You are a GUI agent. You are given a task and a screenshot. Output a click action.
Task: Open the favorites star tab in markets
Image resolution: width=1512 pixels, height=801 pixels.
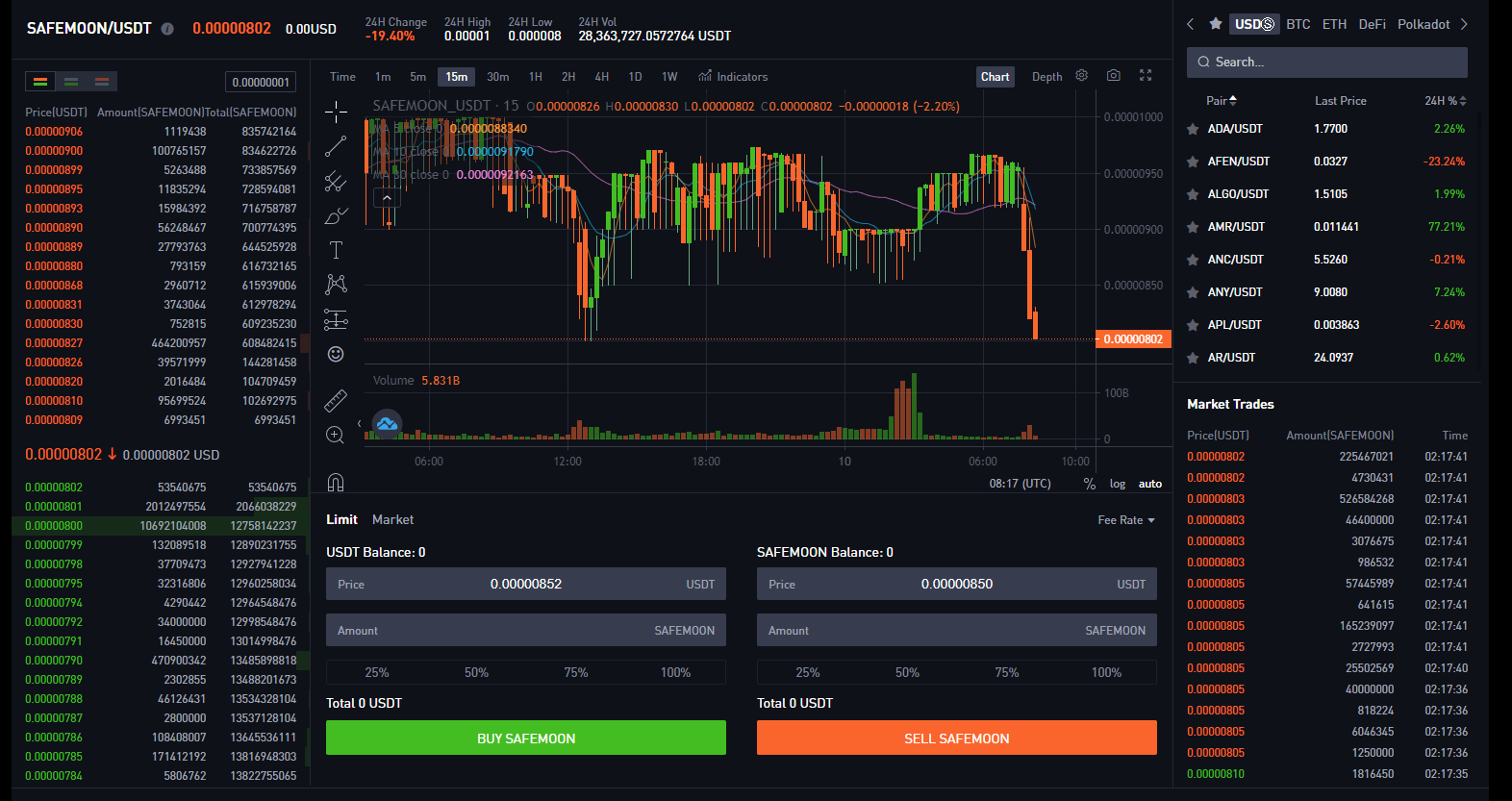(1216, 24)
